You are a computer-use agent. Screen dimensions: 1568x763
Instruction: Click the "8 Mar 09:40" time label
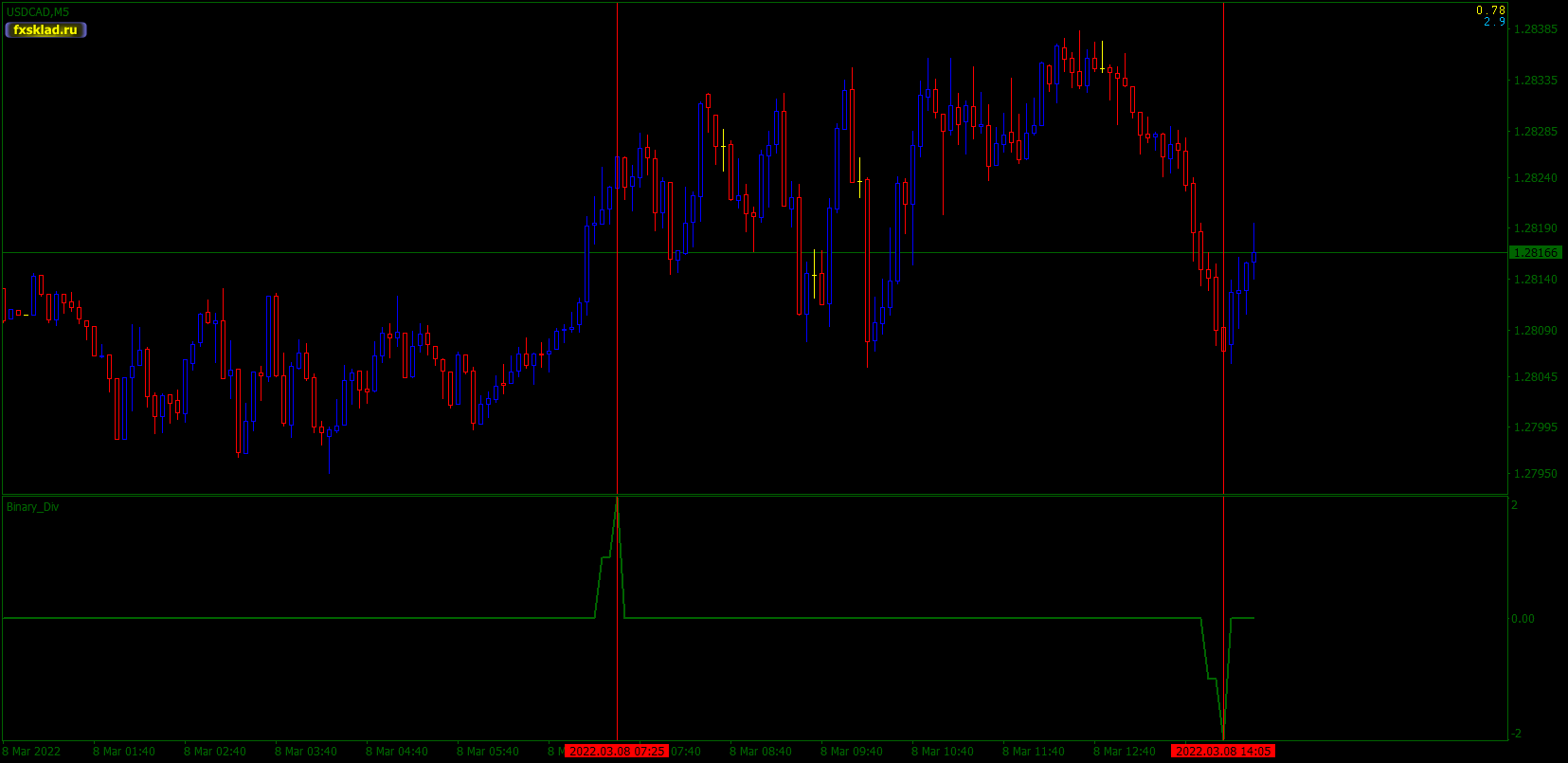pos(852,752)
